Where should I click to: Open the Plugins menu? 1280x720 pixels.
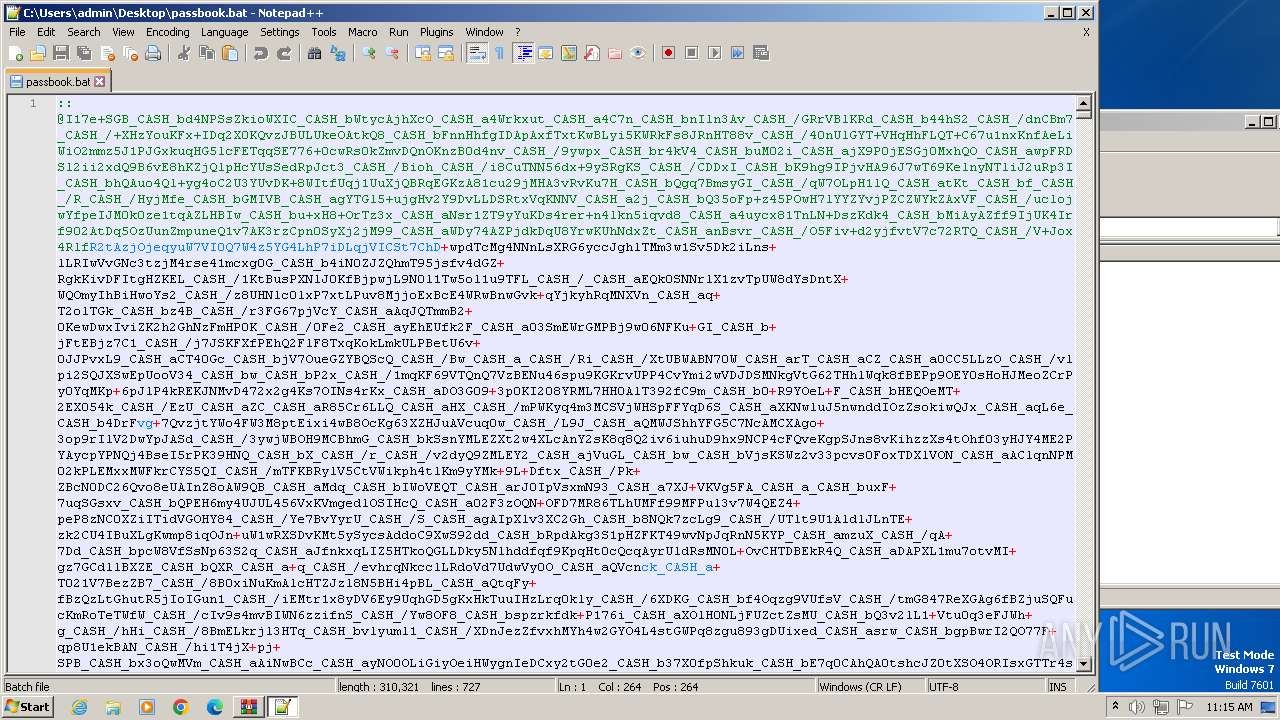click(x=436, y=32)
